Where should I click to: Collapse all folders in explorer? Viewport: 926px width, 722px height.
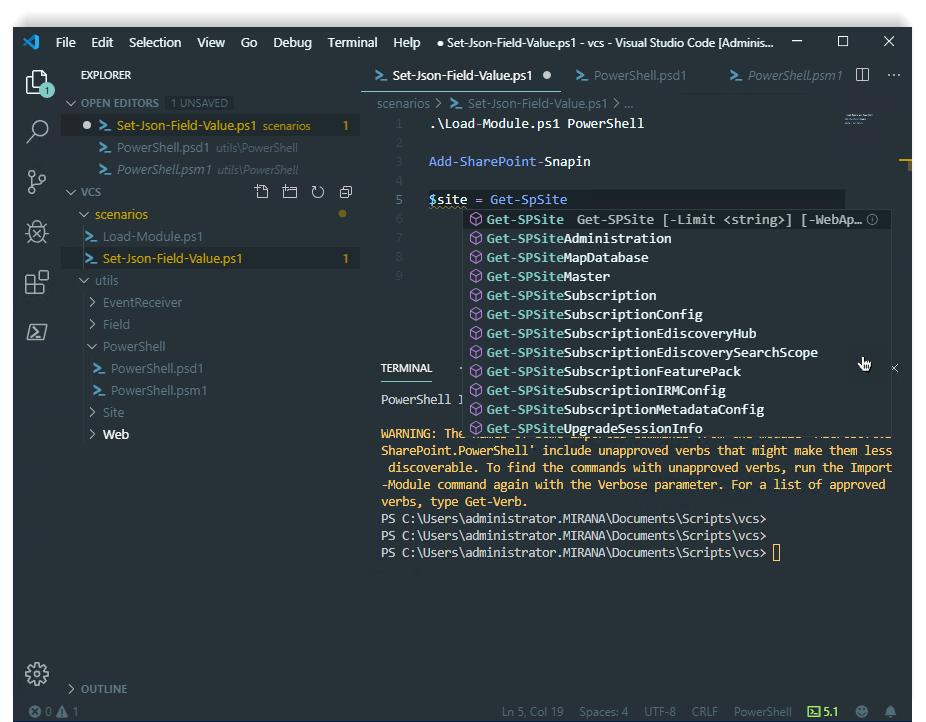(346, 192)
